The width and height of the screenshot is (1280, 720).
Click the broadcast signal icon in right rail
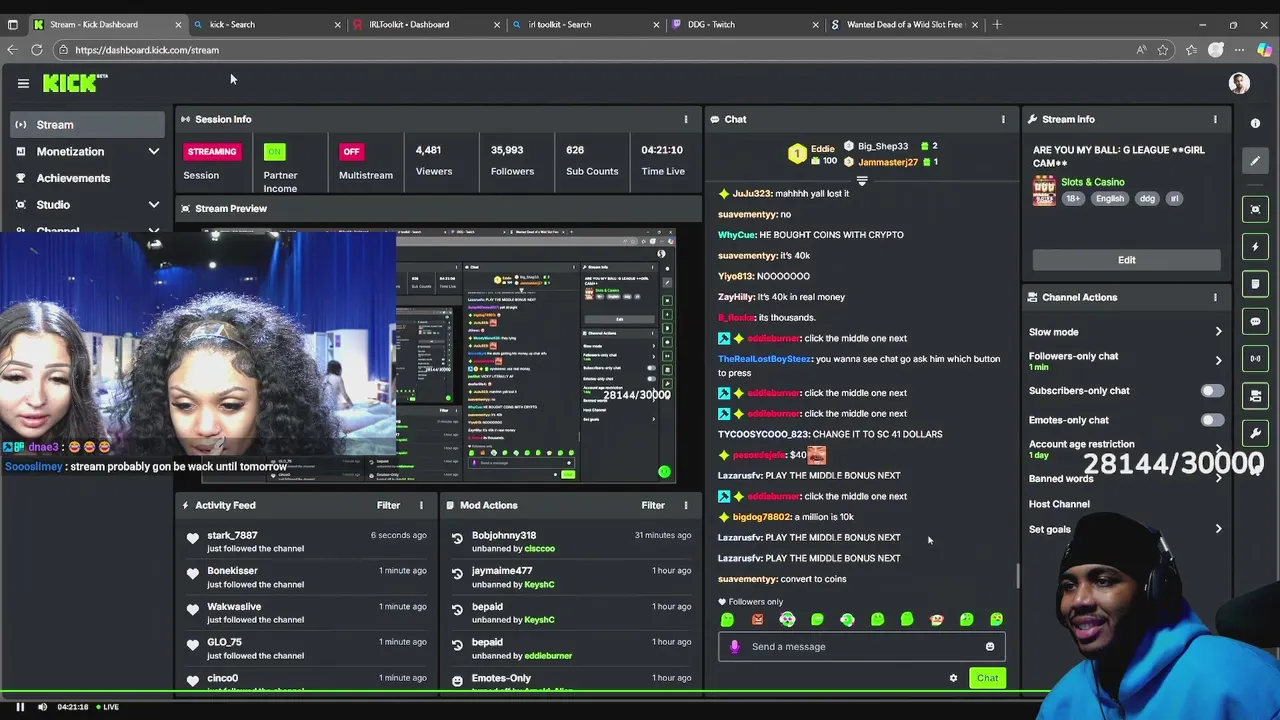point(1255,358)
